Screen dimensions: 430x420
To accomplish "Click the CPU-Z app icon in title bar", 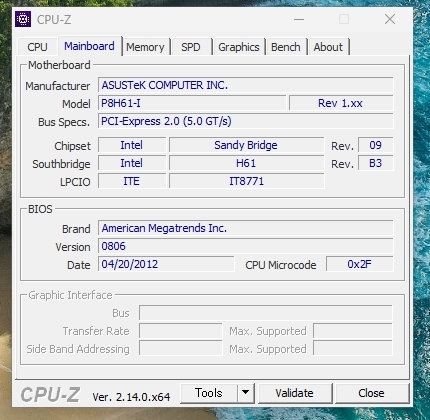I will (23, 19).
